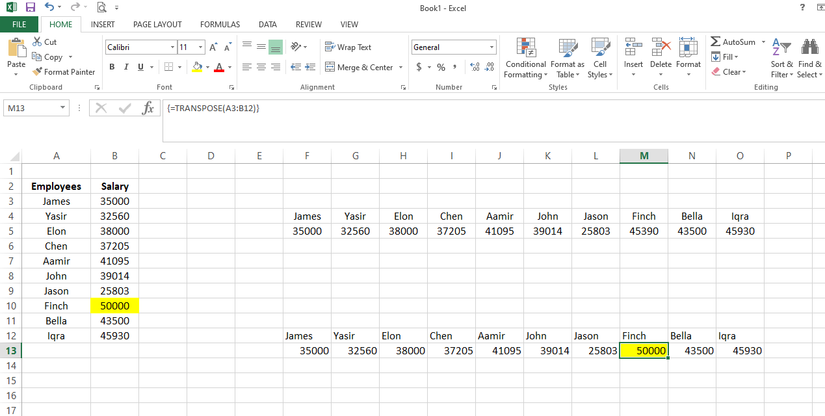
Task: Click the Merge & Center button
Action: pos(359,67)
